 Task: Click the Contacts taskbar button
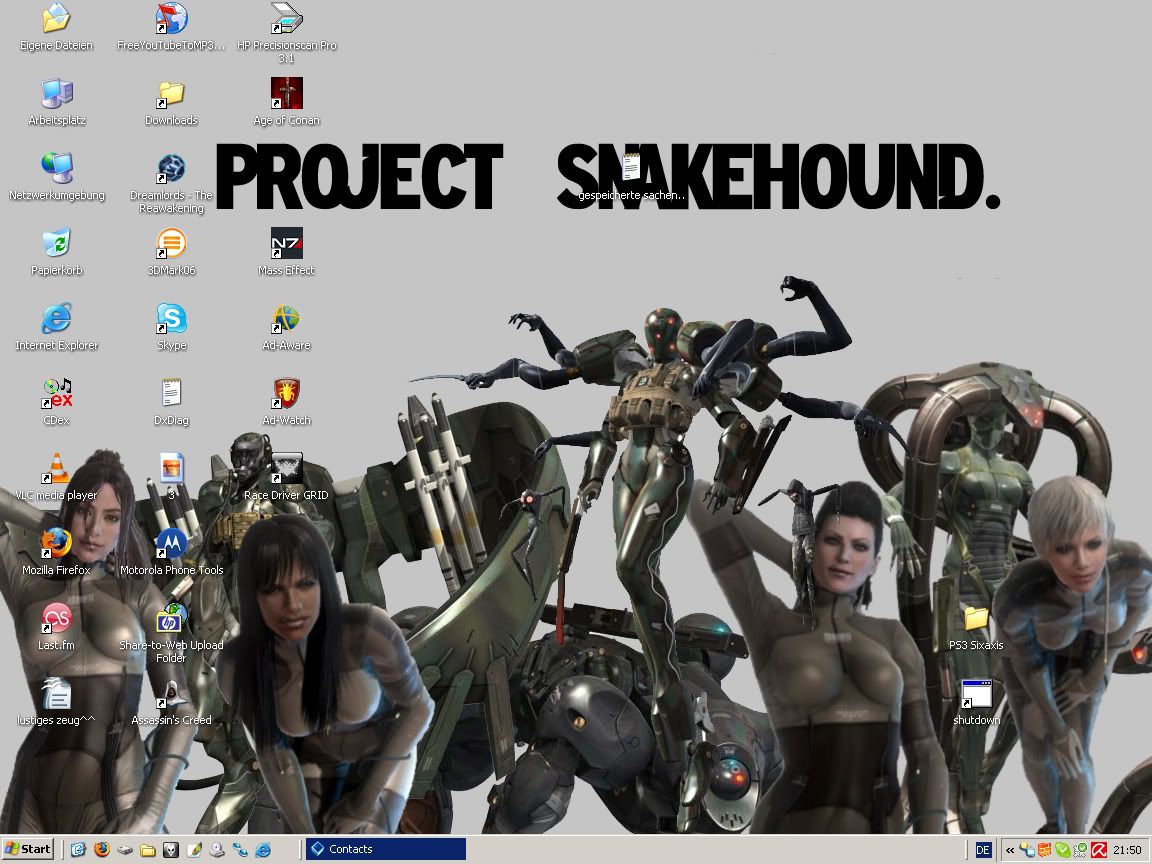pyautogui.click(x=386, y=849)
